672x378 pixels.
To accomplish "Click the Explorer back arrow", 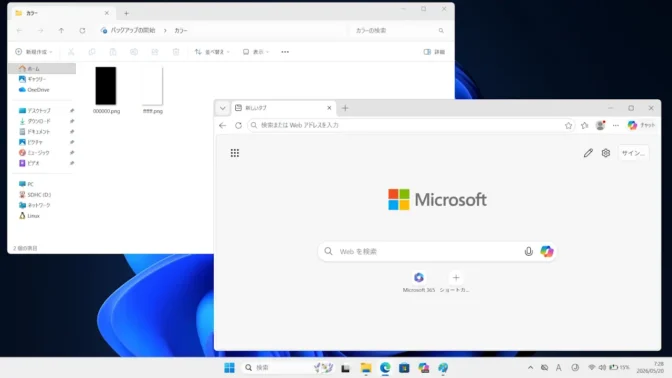I will tap(19, 30).
